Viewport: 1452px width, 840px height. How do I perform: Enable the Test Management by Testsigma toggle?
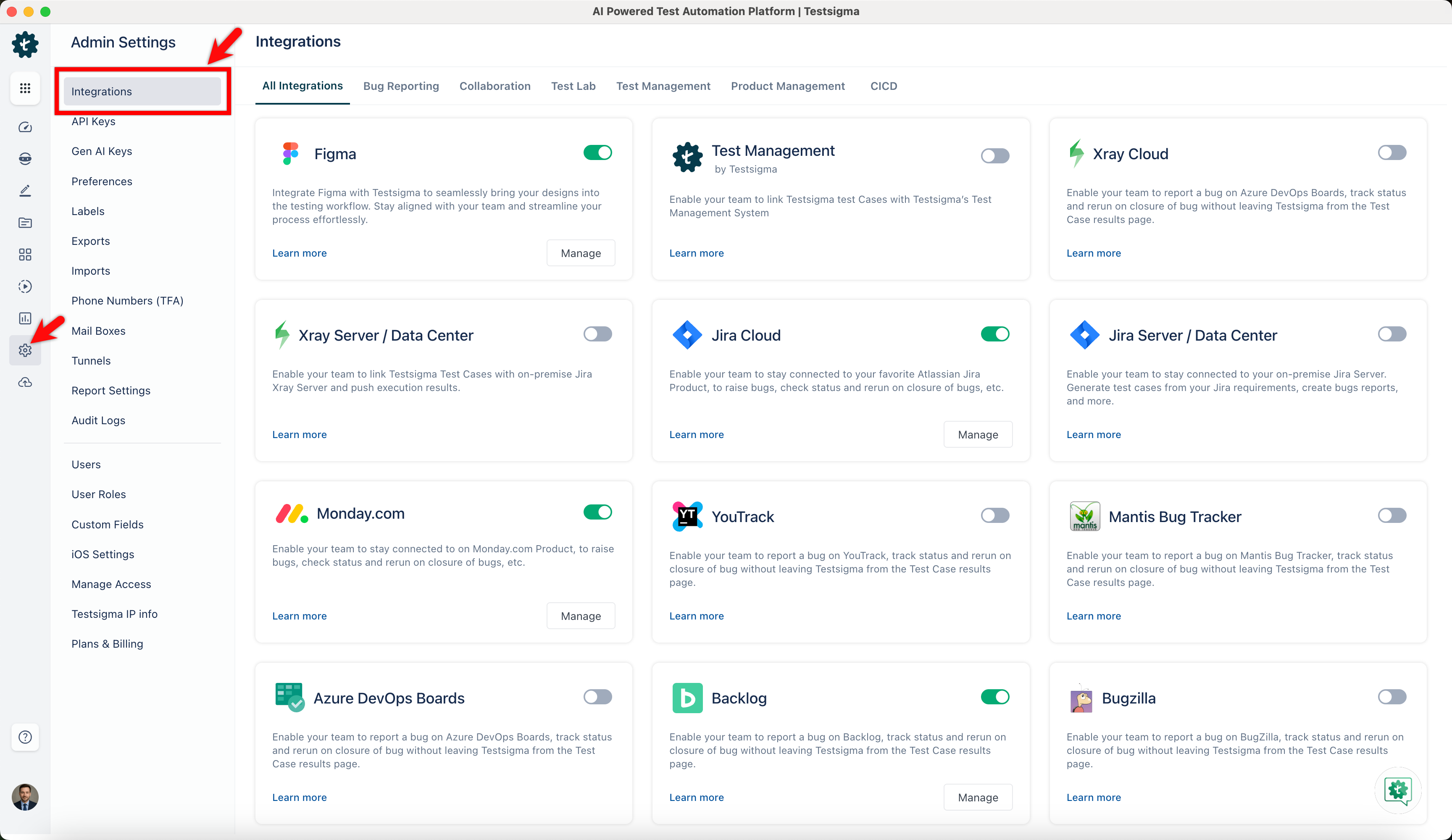coord(994,156)
